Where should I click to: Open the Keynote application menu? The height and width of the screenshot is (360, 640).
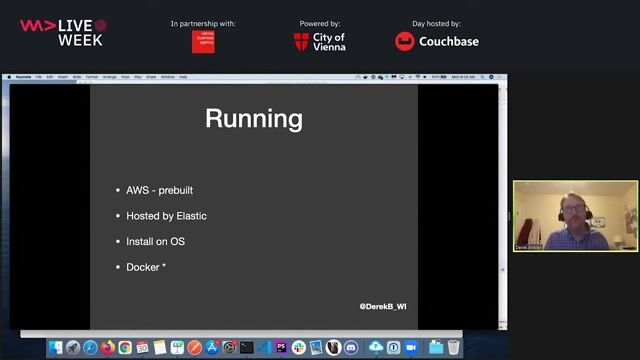[24, 77]
